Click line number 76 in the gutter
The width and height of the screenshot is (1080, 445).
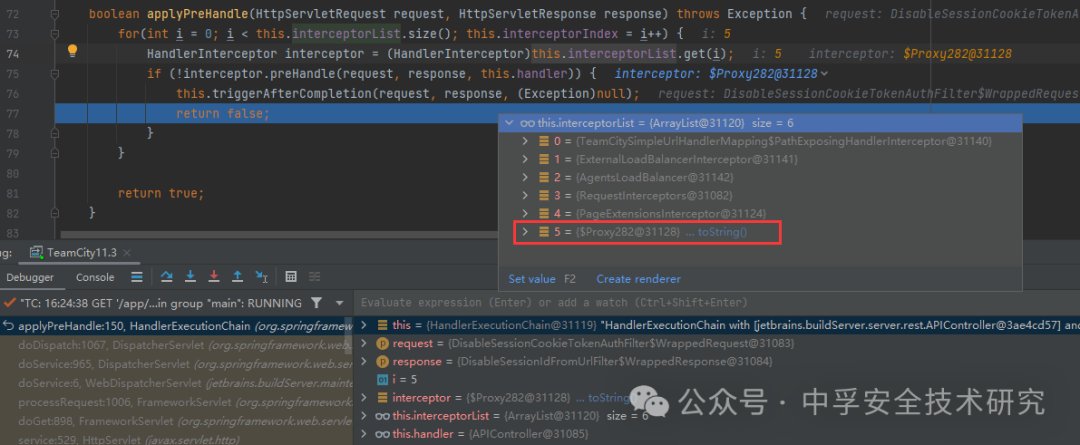(11, 94)
